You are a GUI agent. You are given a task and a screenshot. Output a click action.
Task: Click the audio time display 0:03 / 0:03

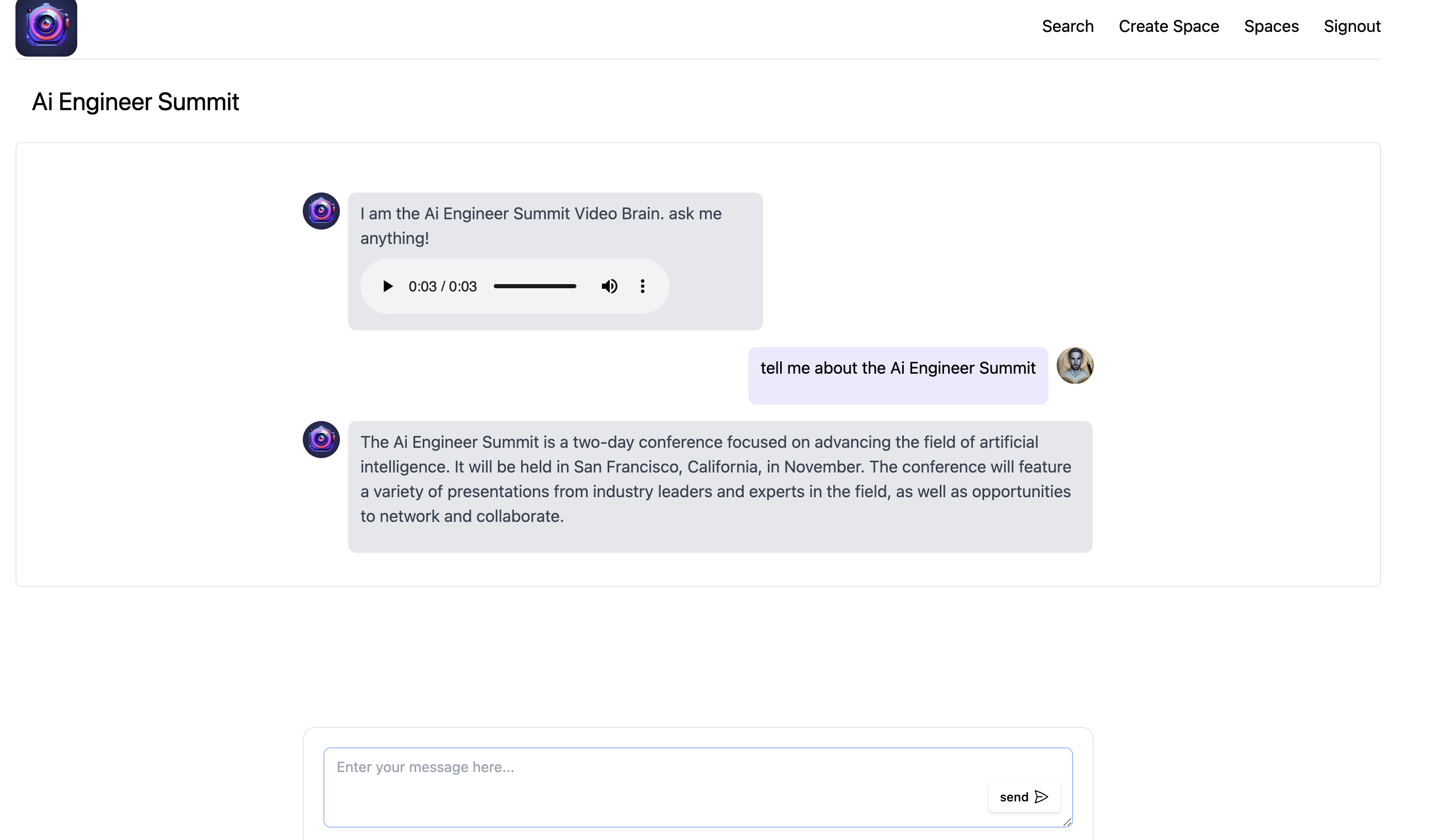tap(442, 286)
